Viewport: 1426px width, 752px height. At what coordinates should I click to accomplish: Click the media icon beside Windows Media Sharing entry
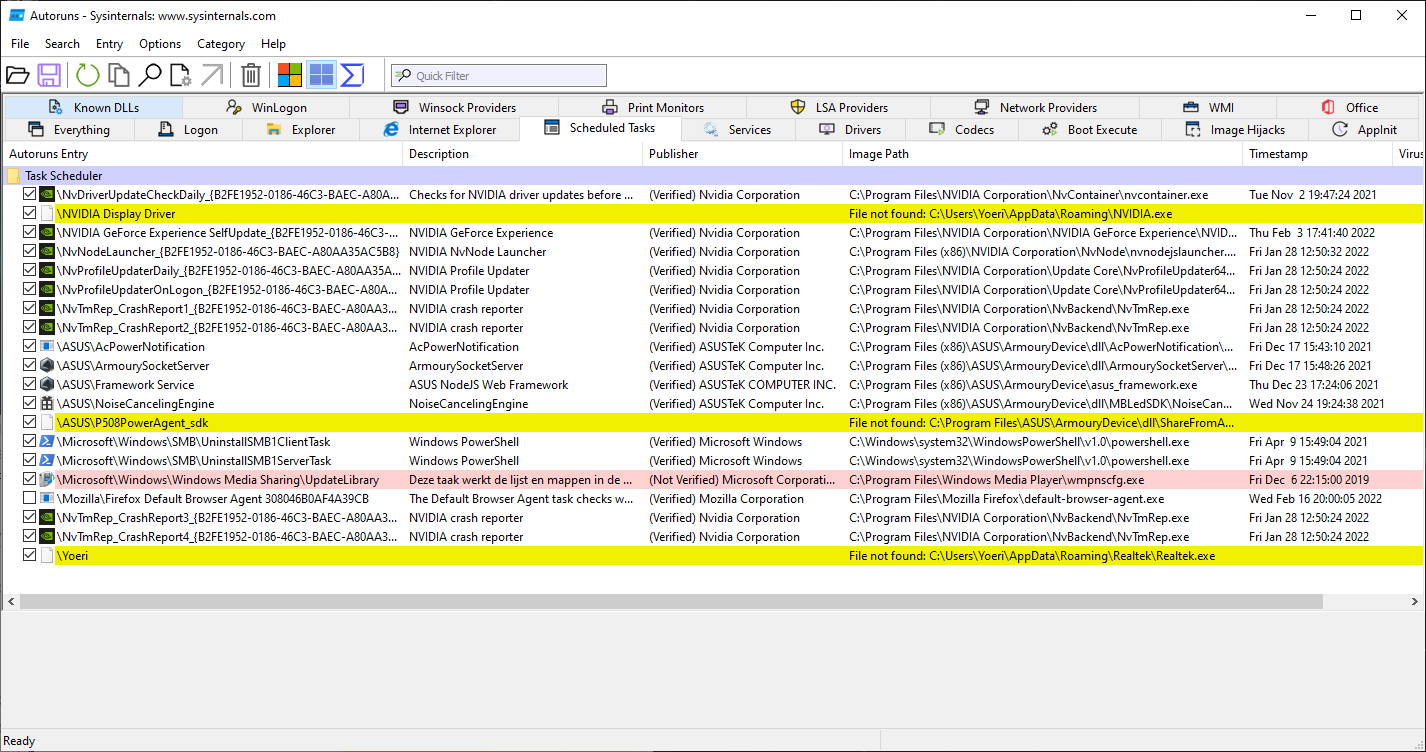47,480
